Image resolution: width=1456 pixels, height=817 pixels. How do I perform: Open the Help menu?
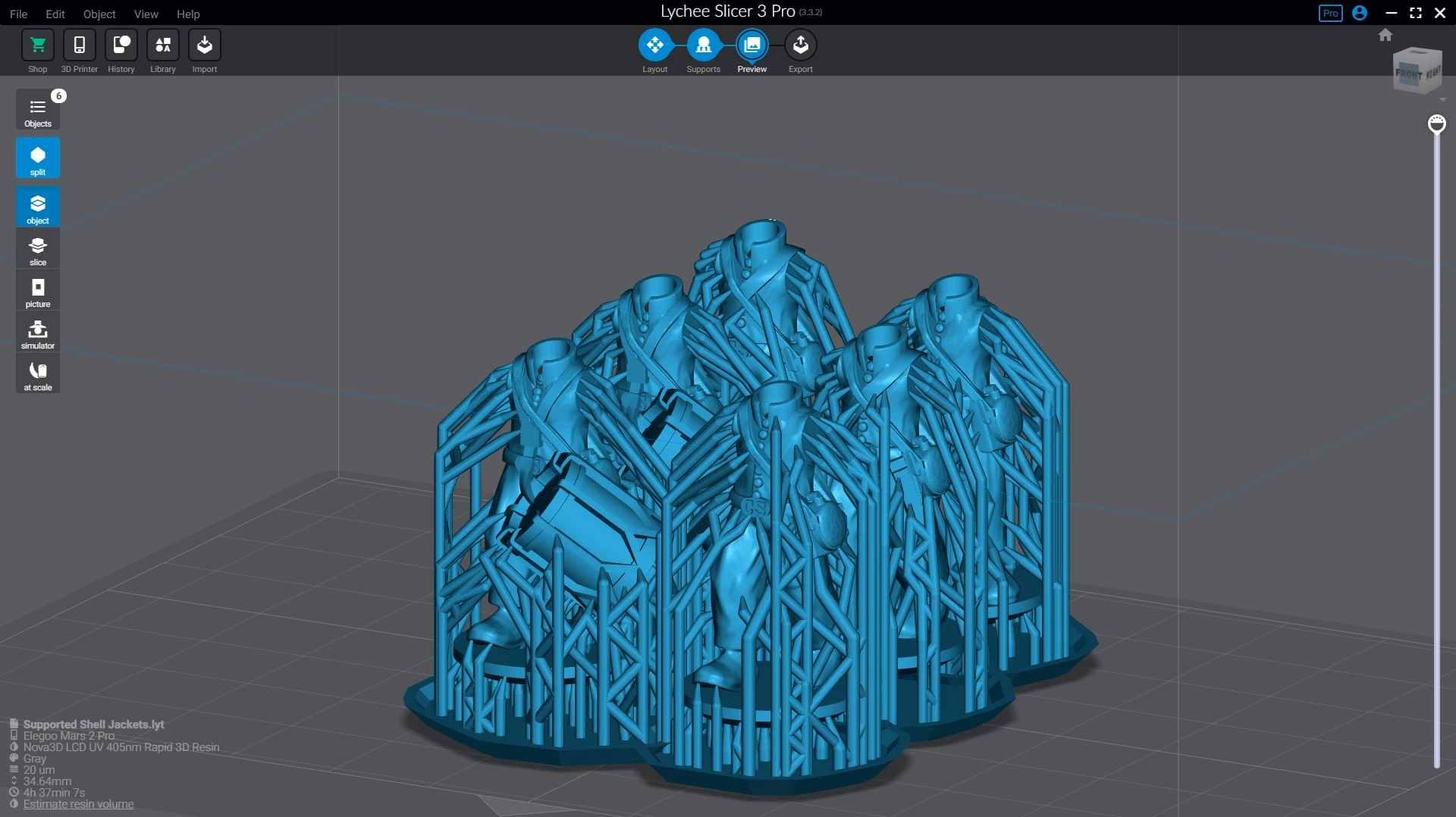coord(188,14)
